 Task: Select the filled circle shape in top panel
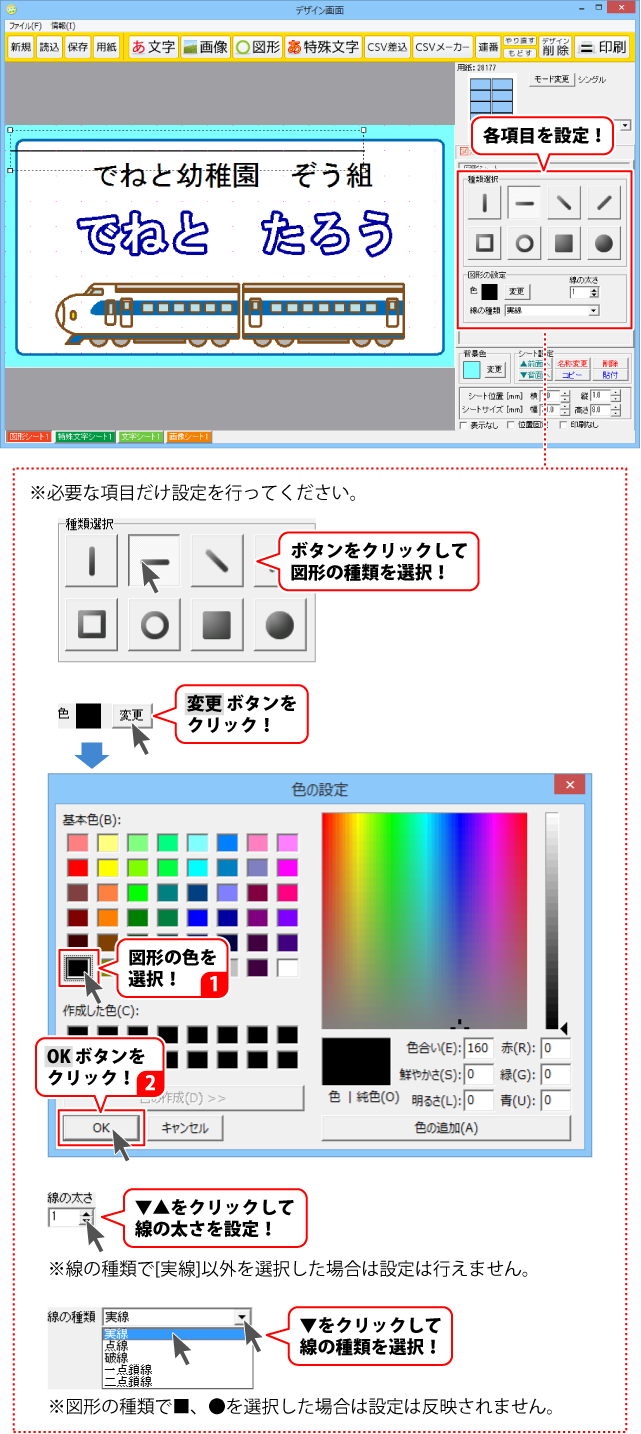pos(603,243)
